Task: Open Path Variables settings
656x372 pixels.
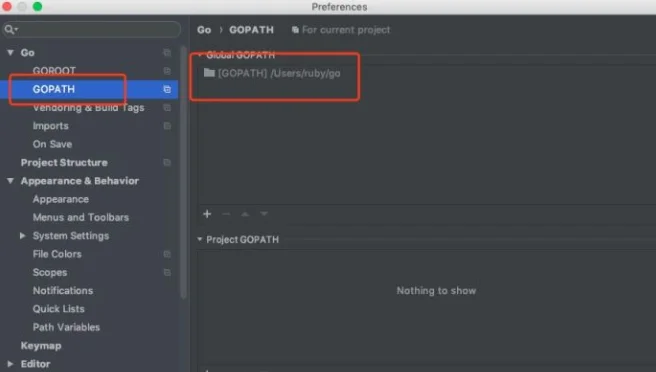Action: (66, 327)
